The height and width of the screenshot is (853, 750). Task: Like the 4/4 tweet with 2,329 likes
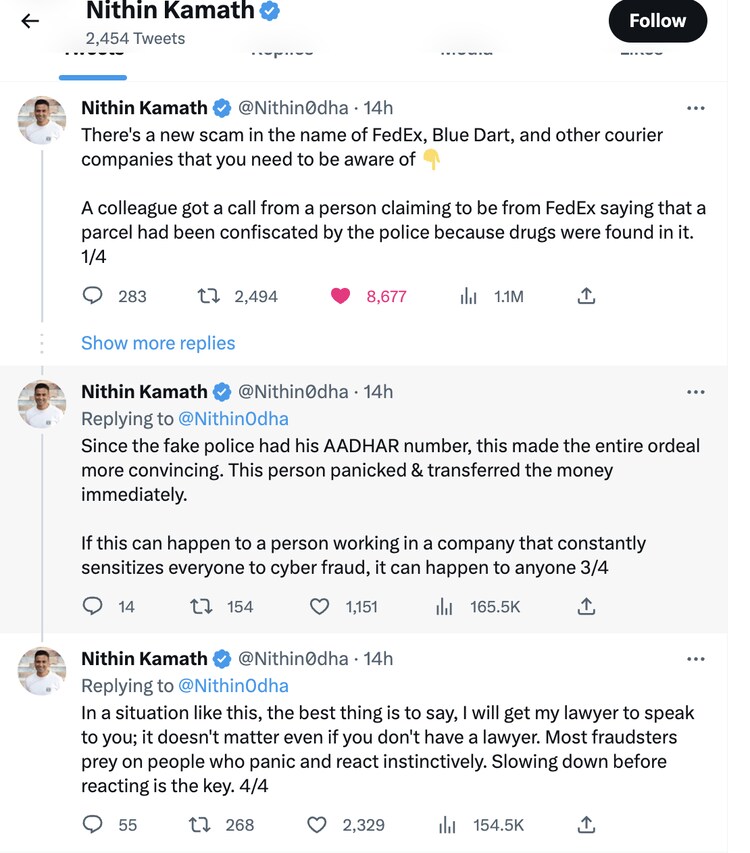point(317,825)
